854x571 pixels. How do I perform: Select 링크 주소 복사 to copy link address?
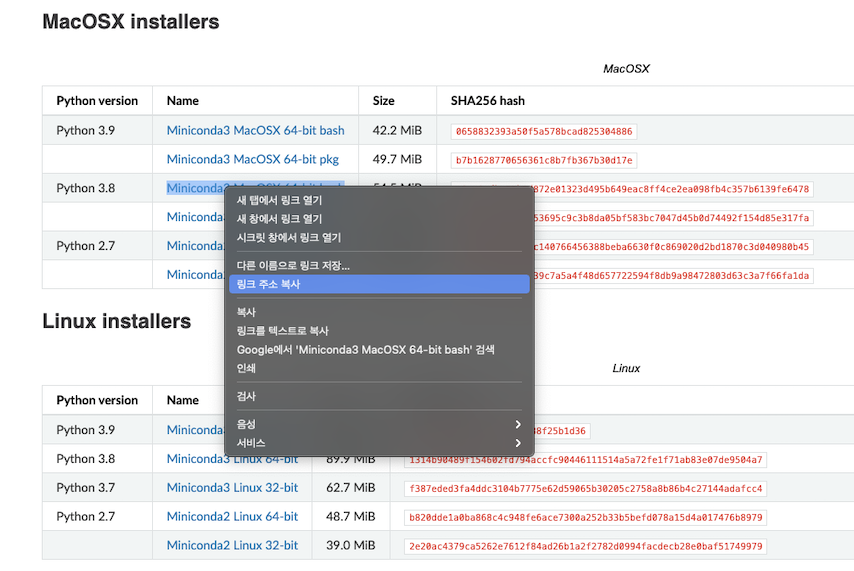coord(379,284)
